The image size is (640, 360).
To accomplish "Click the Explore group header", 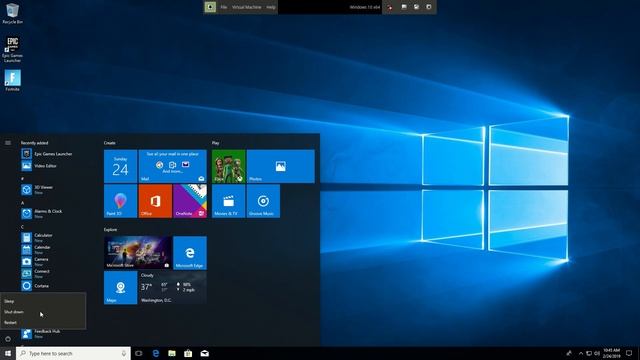I will [x=110, y=229].
